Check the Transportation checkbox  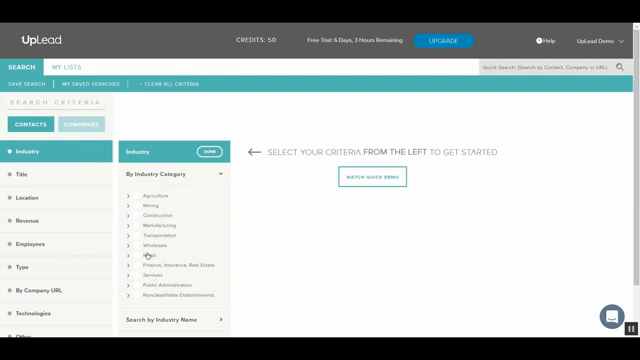[x=137, y=235]
